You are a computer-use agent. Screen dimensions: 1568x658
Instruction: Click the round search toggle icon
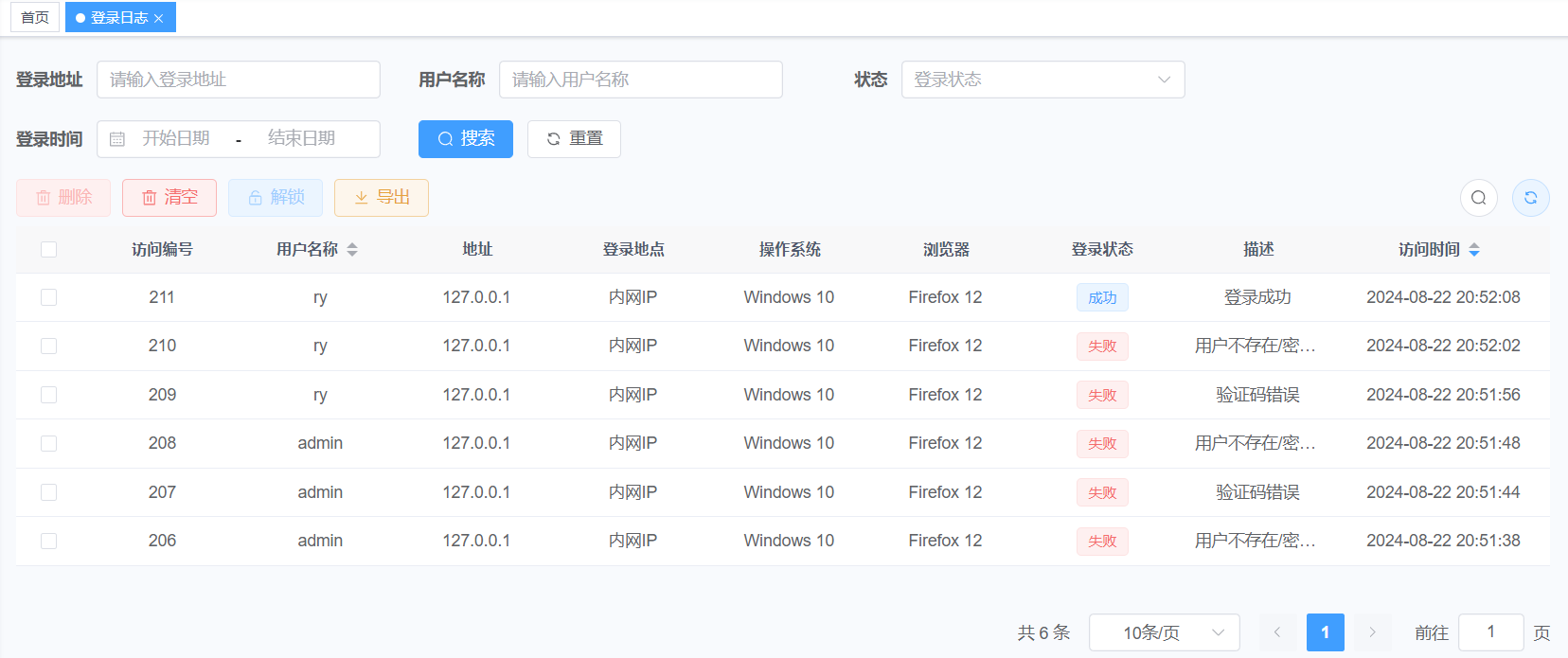click(x=1478, y=198)
